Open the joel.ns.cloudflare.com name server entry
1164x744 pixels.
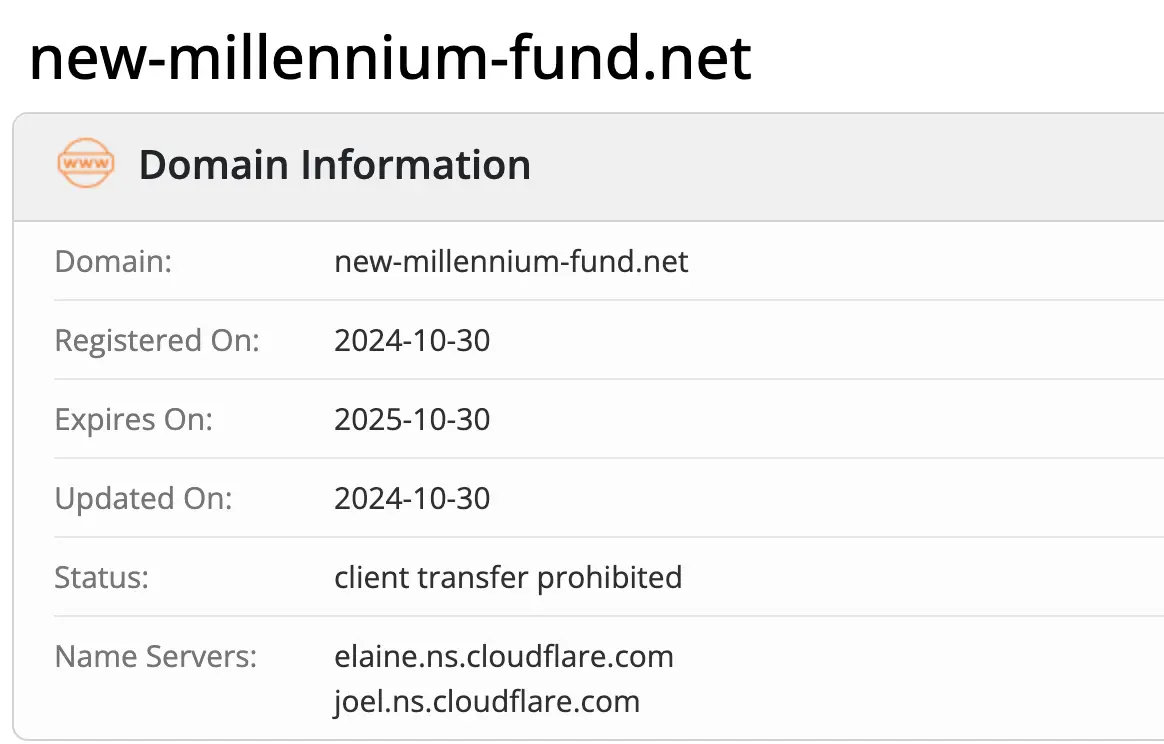(486, 701)
